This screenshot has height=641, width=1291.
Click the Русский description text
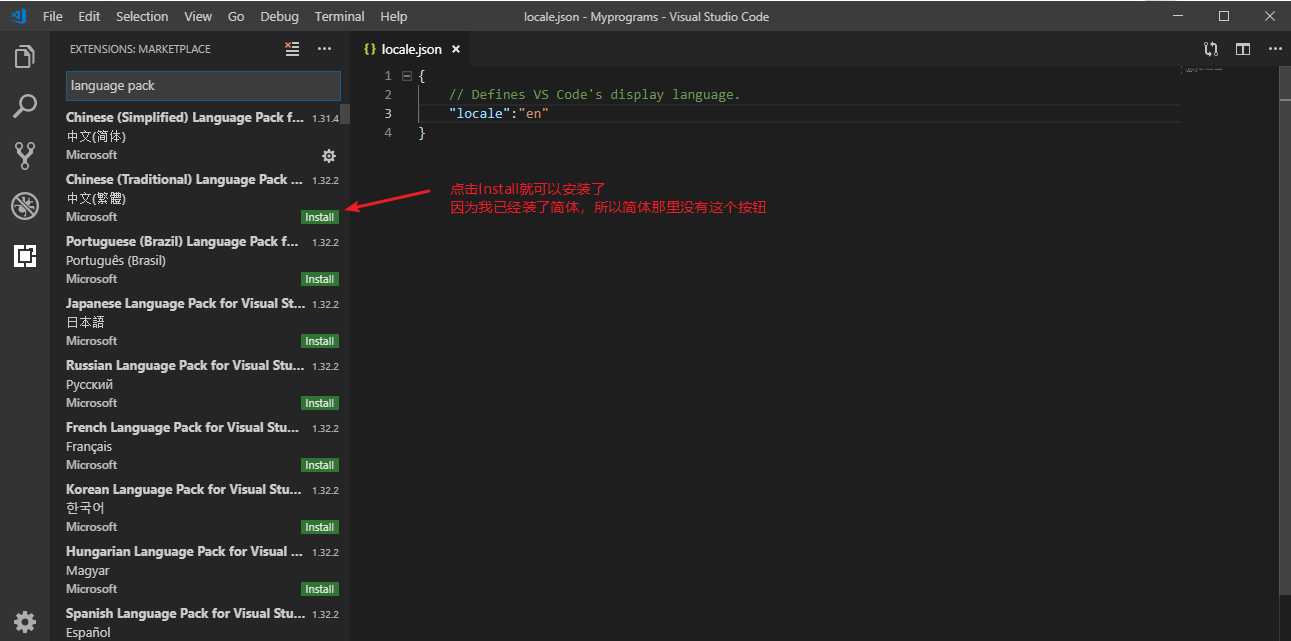pos(89,384)
